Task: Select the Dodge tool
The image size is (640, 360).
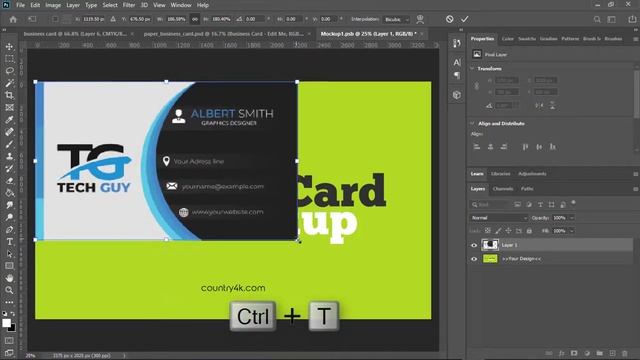Action: [9, 218]
